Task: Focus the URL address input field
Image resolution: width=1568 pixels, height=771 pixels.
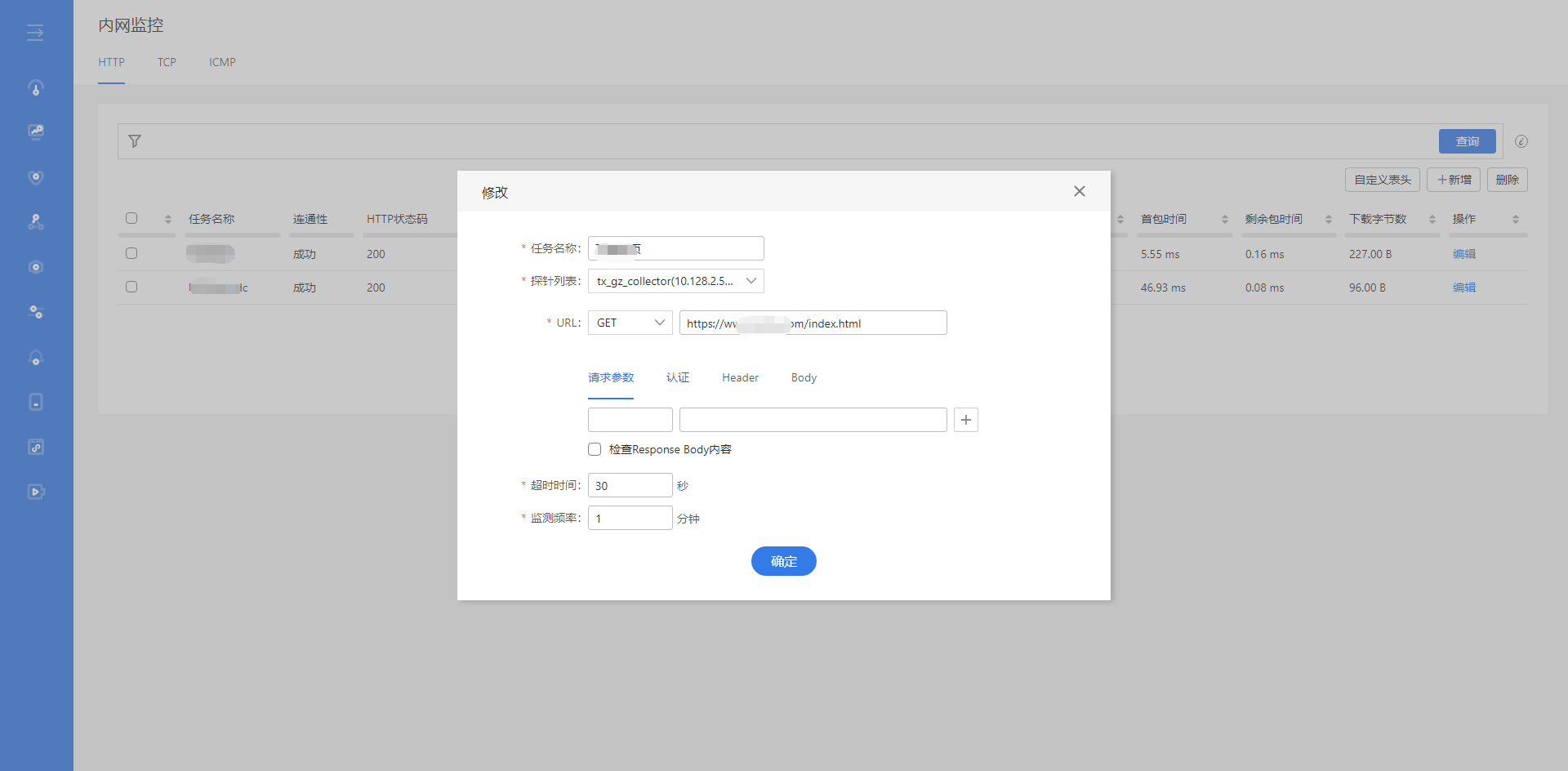Action: 813,323
